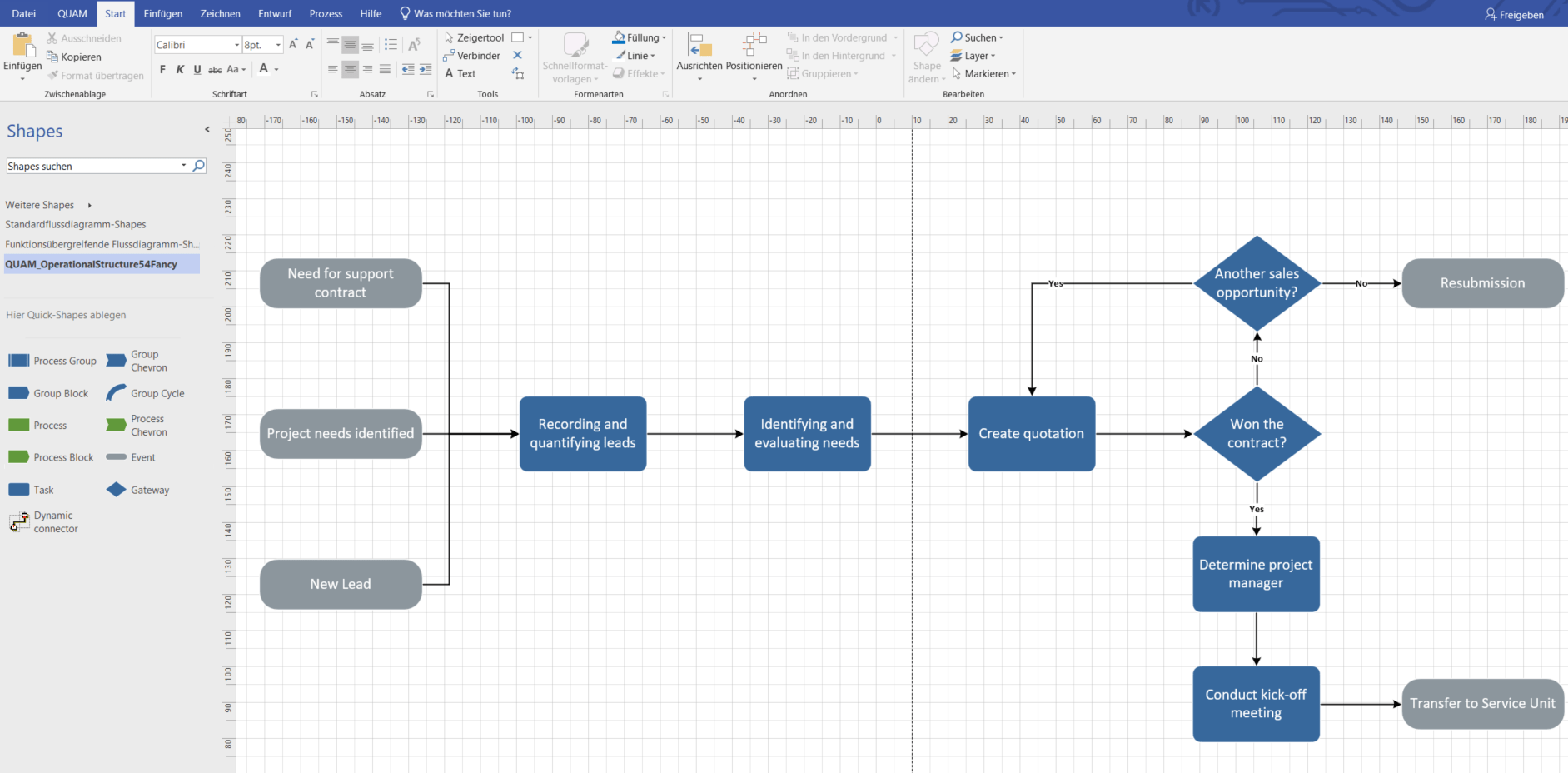This screenshot has height=773, width=1568.
Task: Click the Freigeben share button
Action: coord(1514,14)
